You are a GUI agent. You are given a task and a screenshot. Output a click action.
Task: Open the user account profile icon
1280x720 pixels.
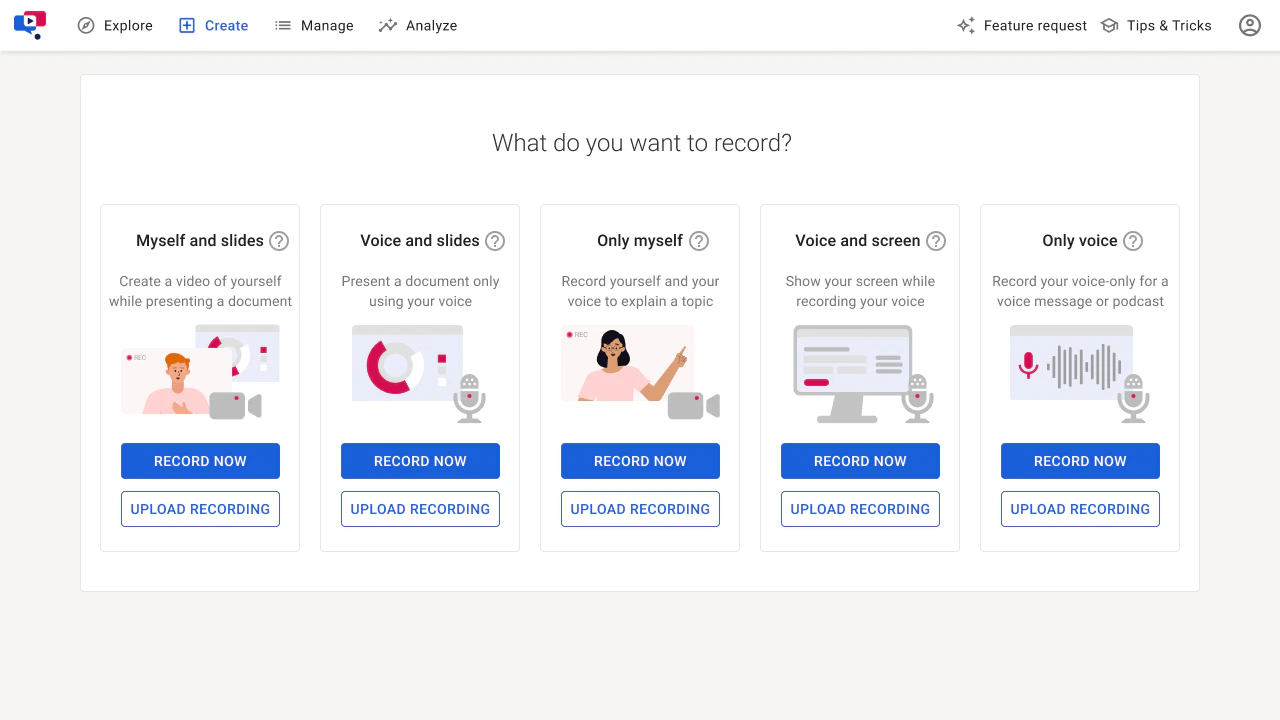1249,26
